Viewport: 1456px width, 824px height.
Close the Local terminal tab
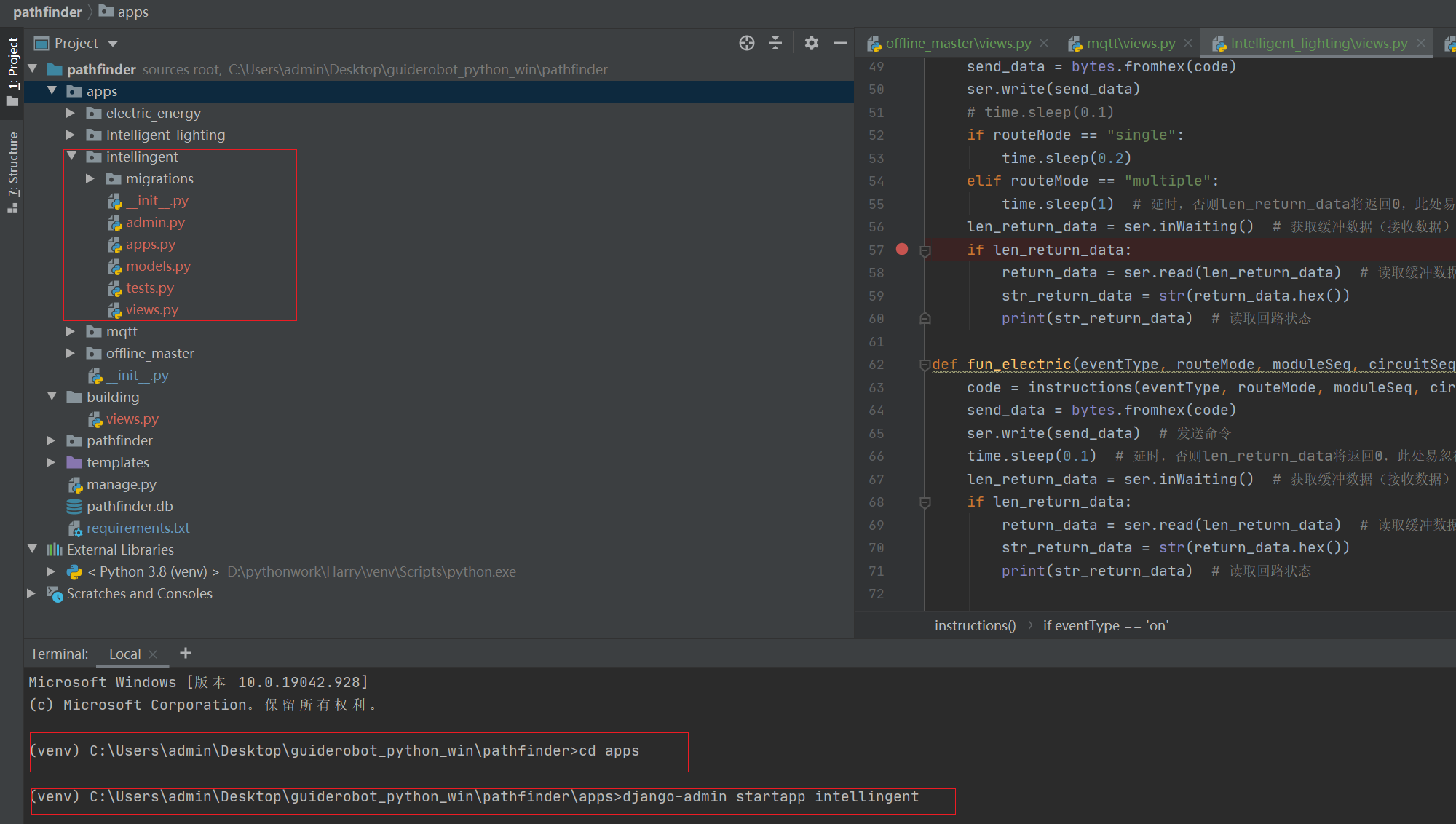[x=153, y=654]
